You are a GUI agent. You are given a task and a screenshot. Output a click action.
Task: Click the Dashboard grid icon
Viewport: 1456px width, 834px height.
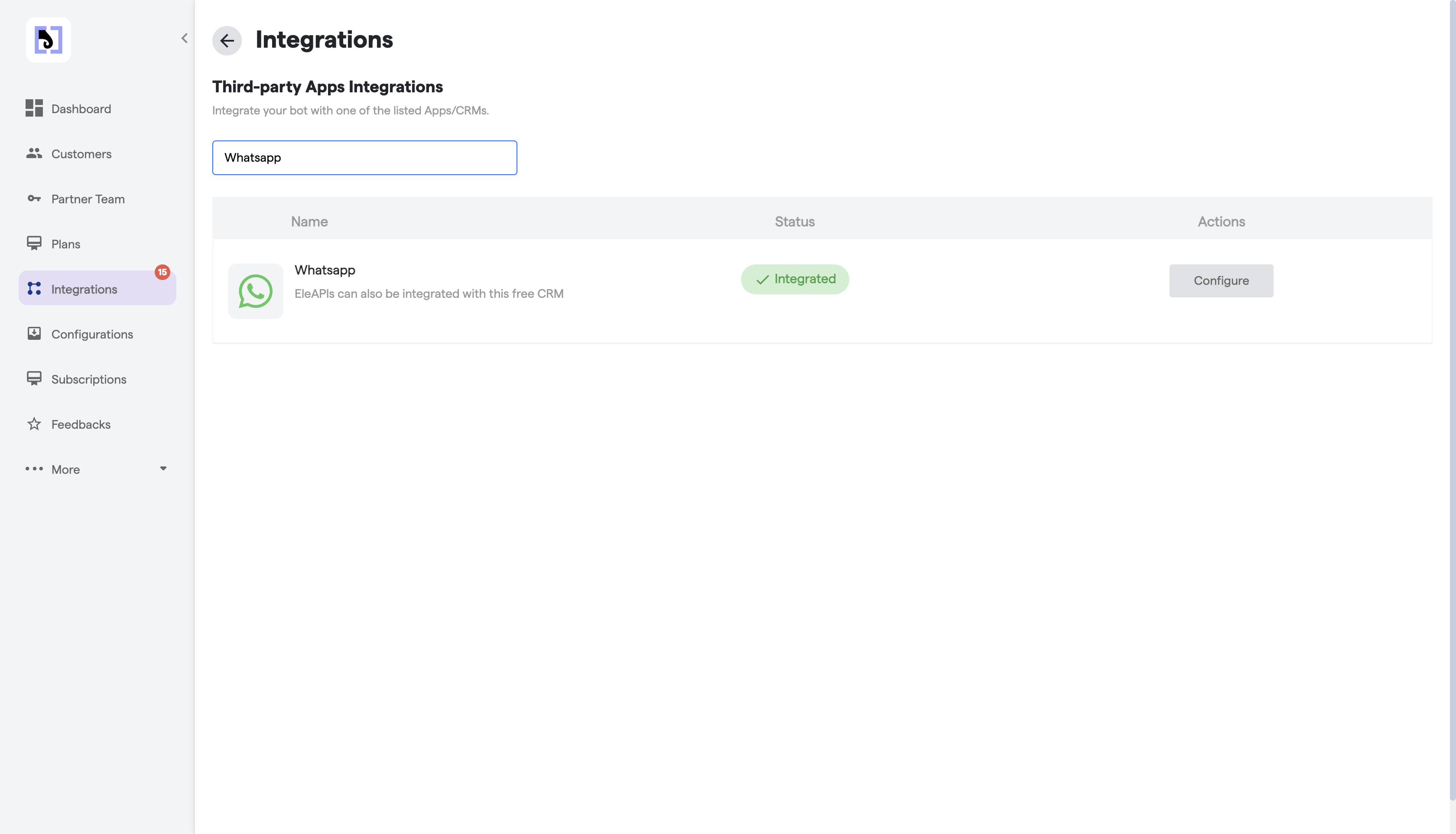pos(34,108)
